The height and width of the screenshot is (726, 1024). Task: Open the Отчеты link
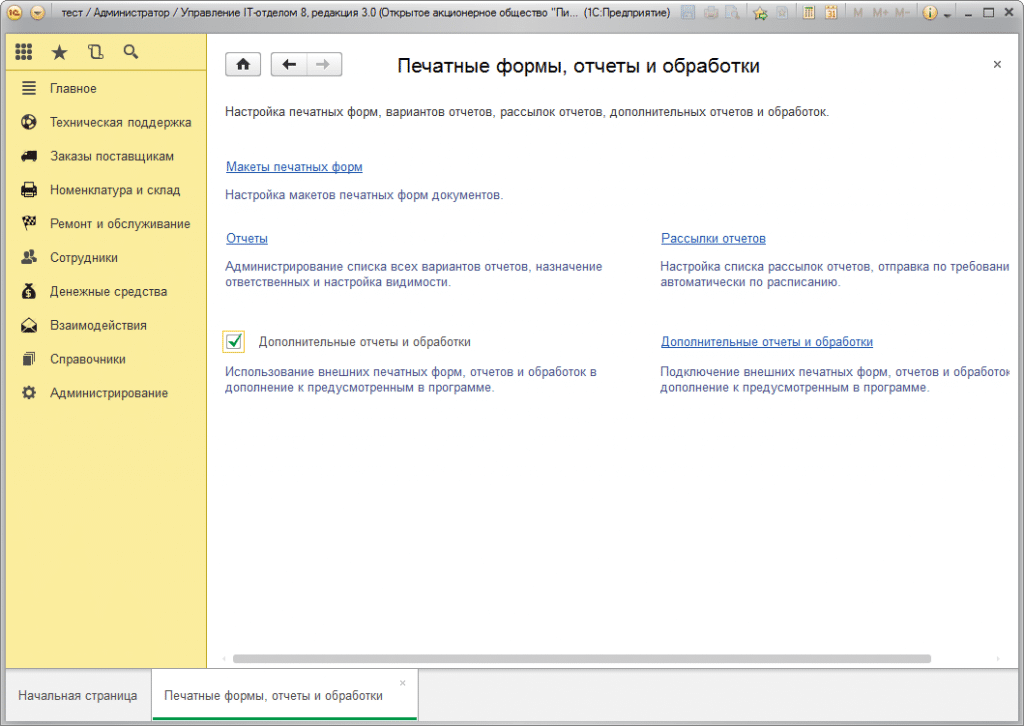[247, 238]
